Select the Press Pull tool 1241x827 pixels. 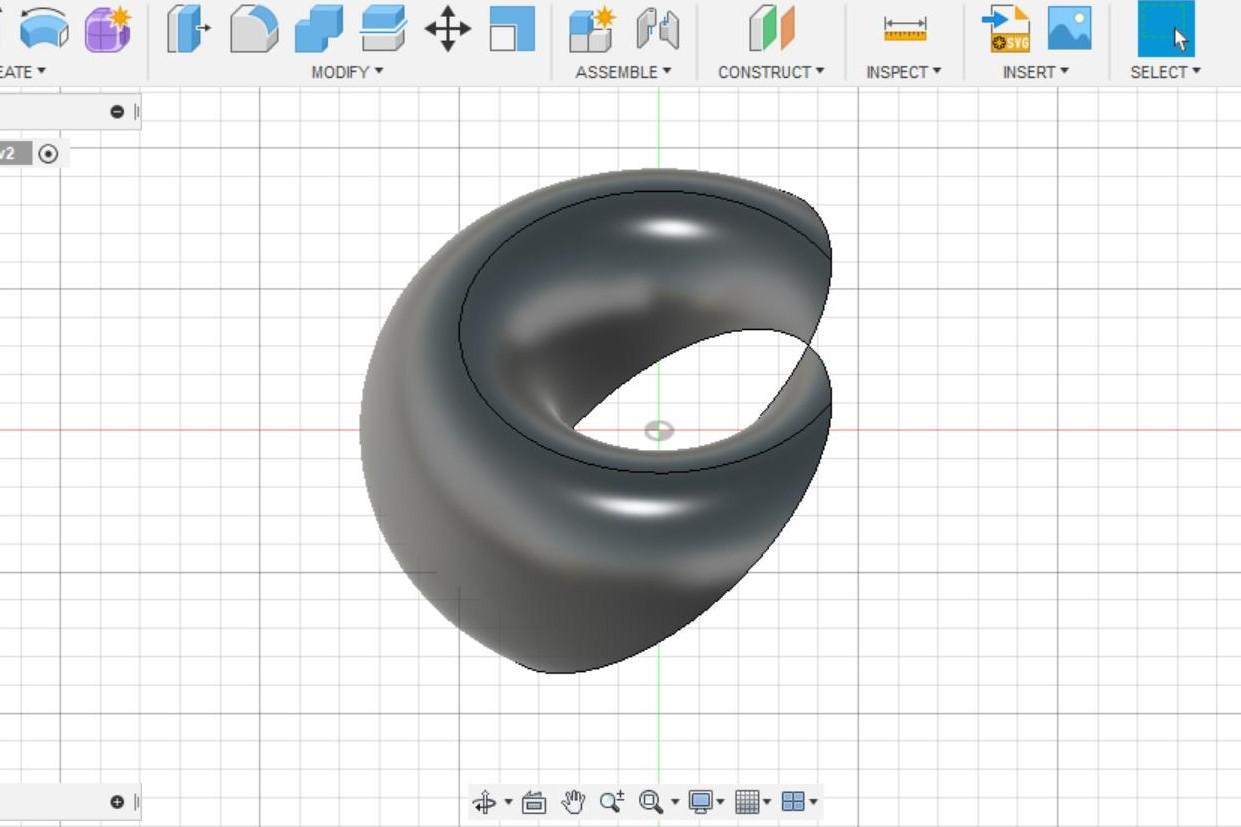click(186, 30)
